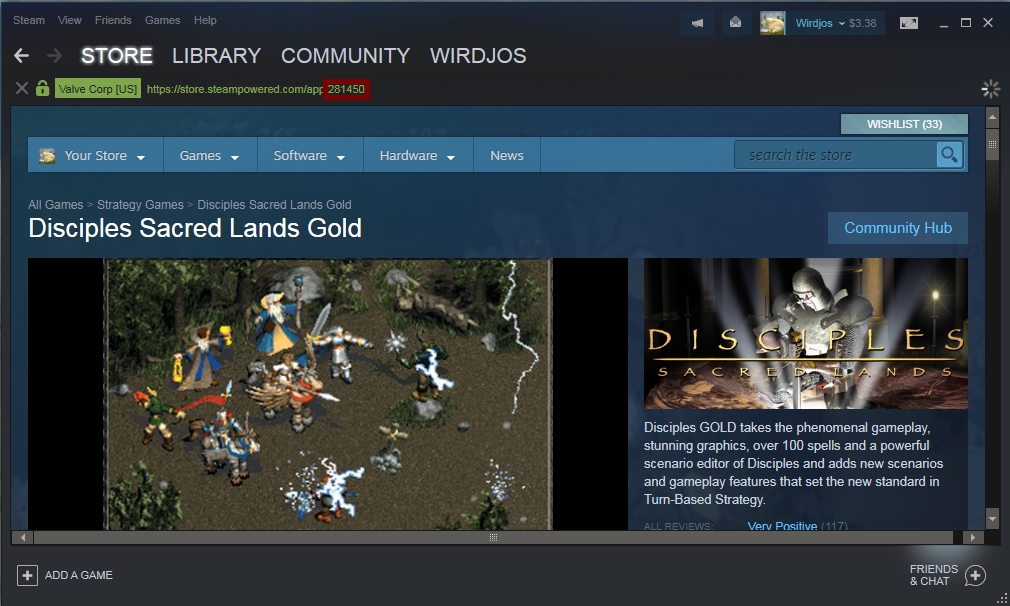Click ADD A GAME label

click(x=79, y=575)
